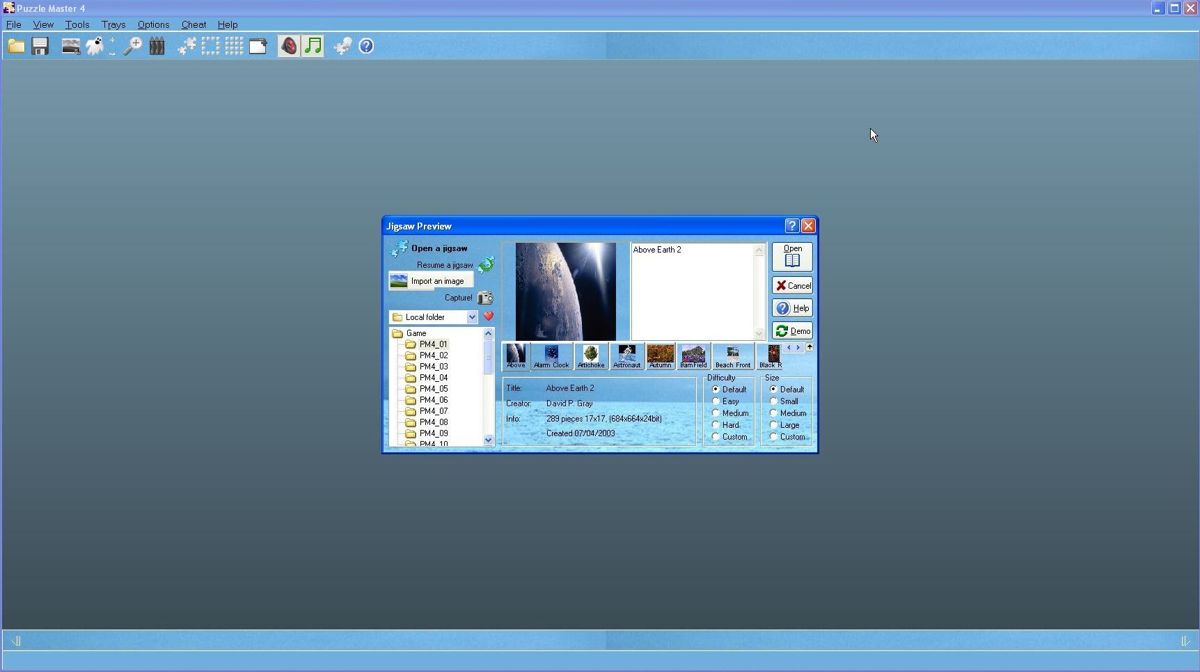Select the Alarm Clock thumbnail
The width and height of the screenshot is (1200, 672).
tap(551, 357)
